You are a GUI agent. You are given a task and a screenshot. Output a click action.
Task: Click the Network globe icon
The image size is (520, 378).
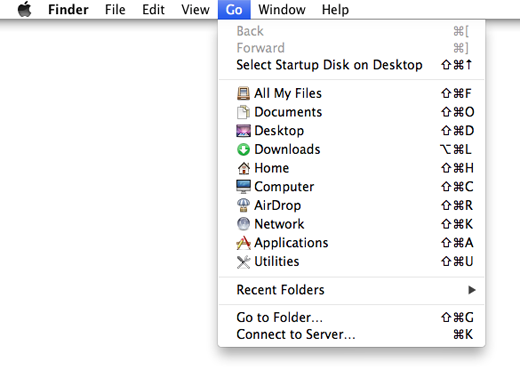coord(243,224)
